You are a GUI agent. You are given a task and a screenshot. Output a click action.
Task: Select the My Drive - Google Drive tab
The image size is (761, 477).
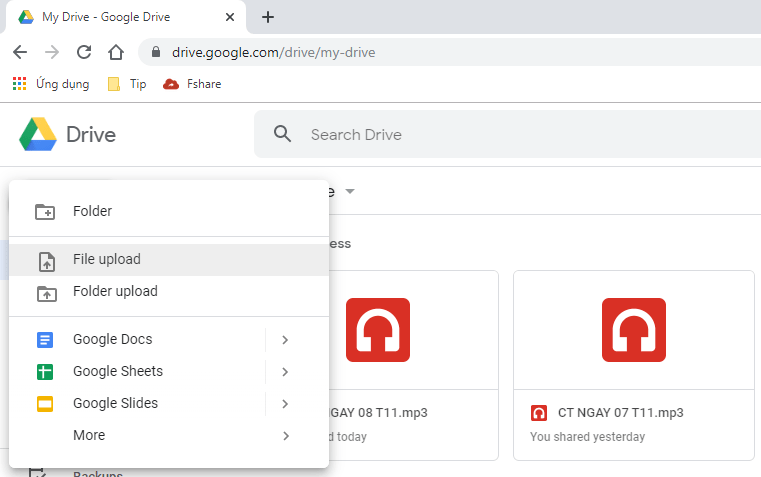[126, 17]
